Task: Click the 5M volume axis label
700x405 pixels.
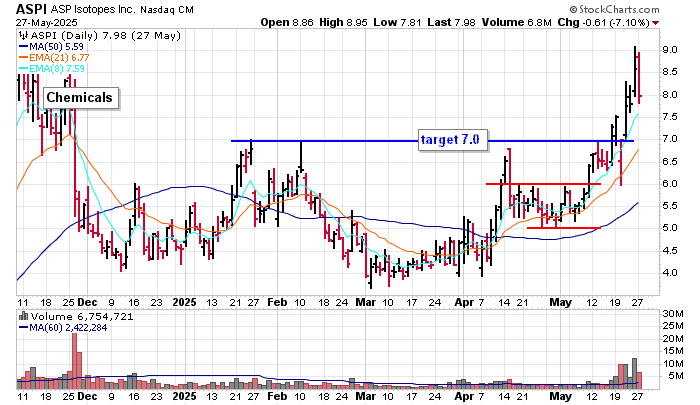Action: click(x=675, y=376)
